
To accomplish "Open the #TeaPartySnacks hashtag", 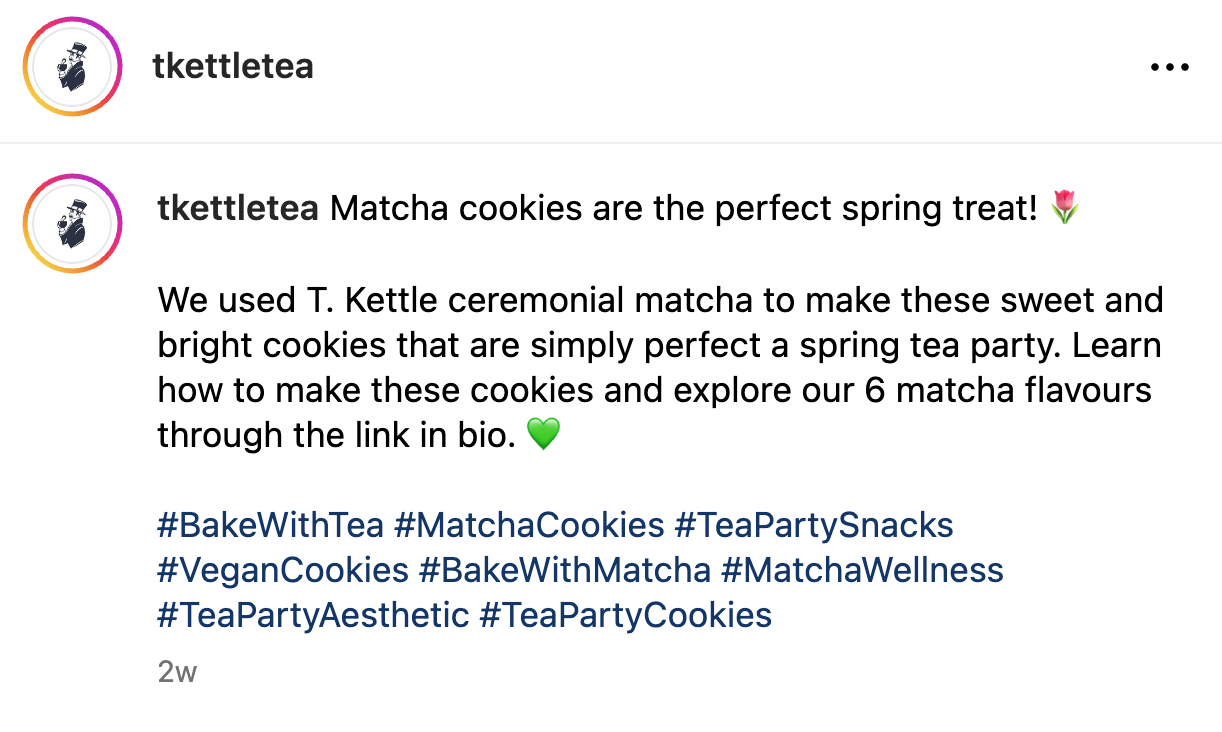I will [x=814, y=525].
